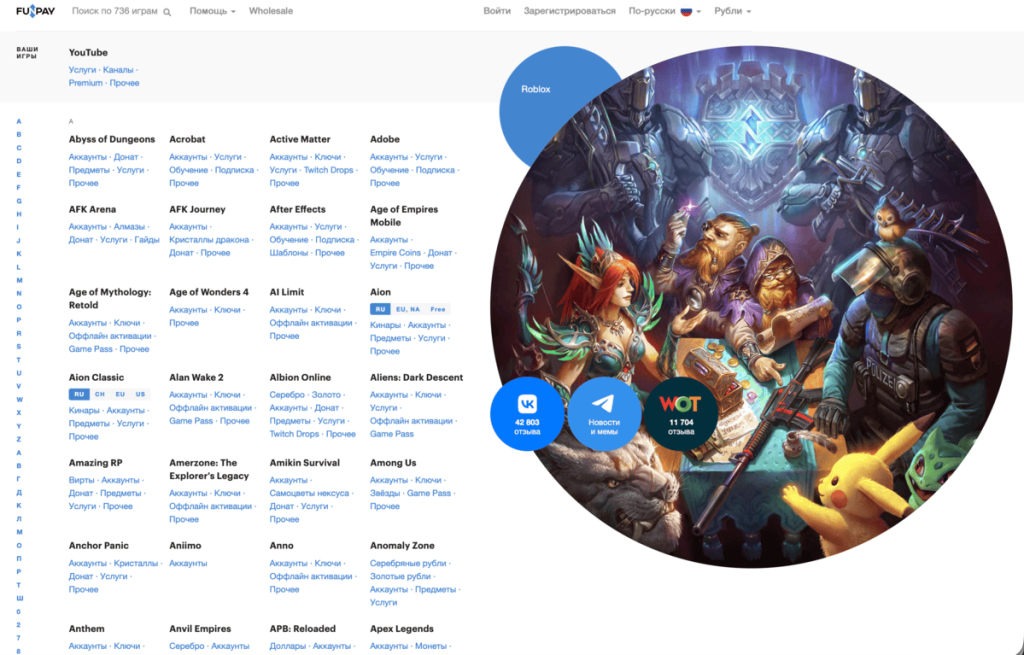The width and height of the screenshot is (1024, 655).
Task: Open the VK reviews circle
Action: point(527,414)
